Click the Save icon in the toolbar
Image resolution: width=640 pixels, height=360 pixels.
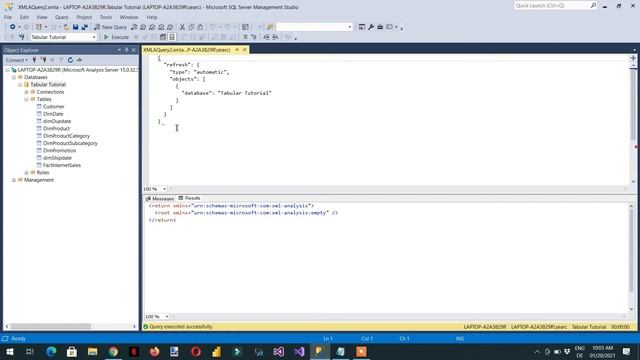tap(76, 27)
